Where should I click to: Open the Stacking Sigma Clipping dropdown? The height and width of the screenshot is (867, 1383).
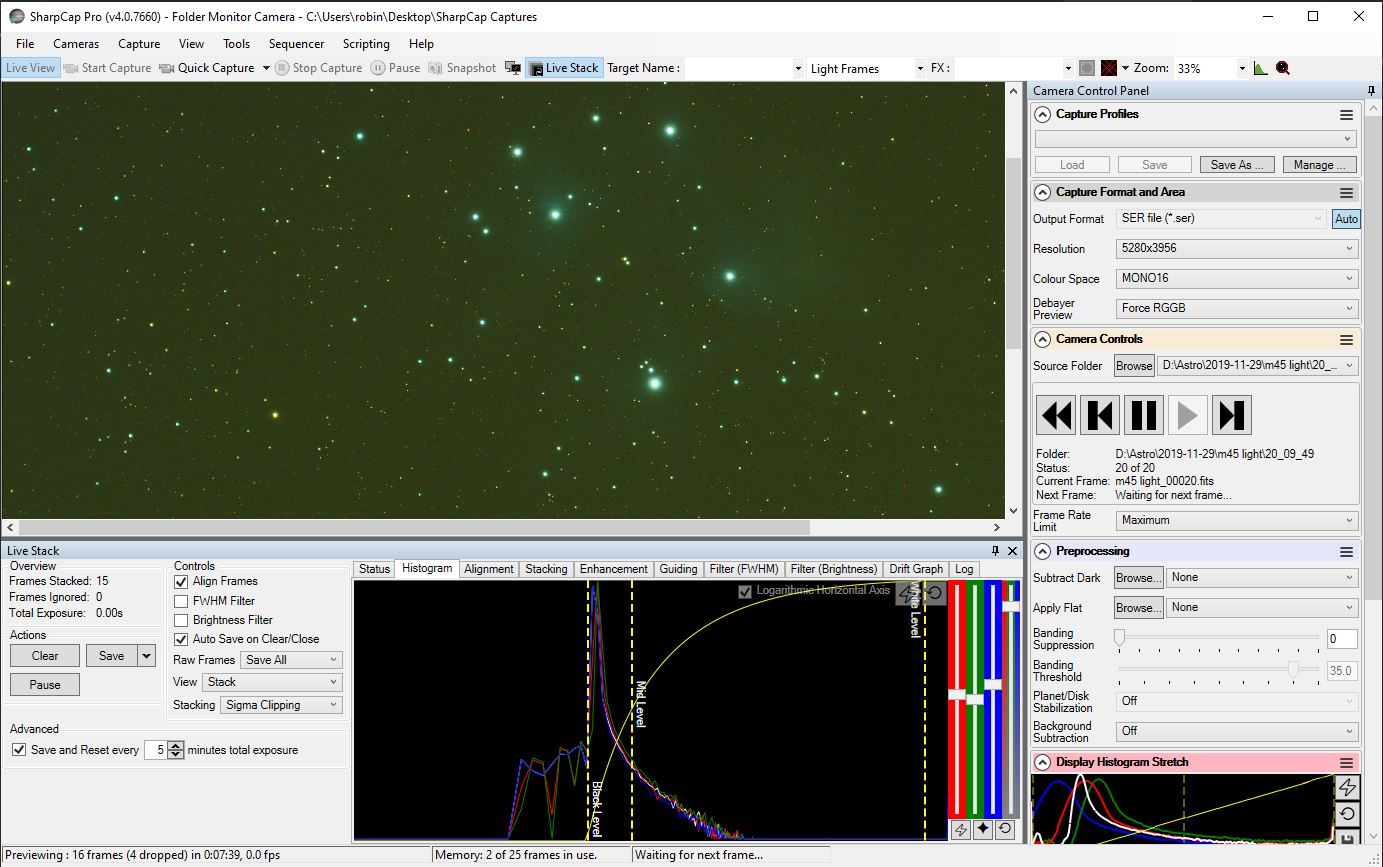click(281, 705)
